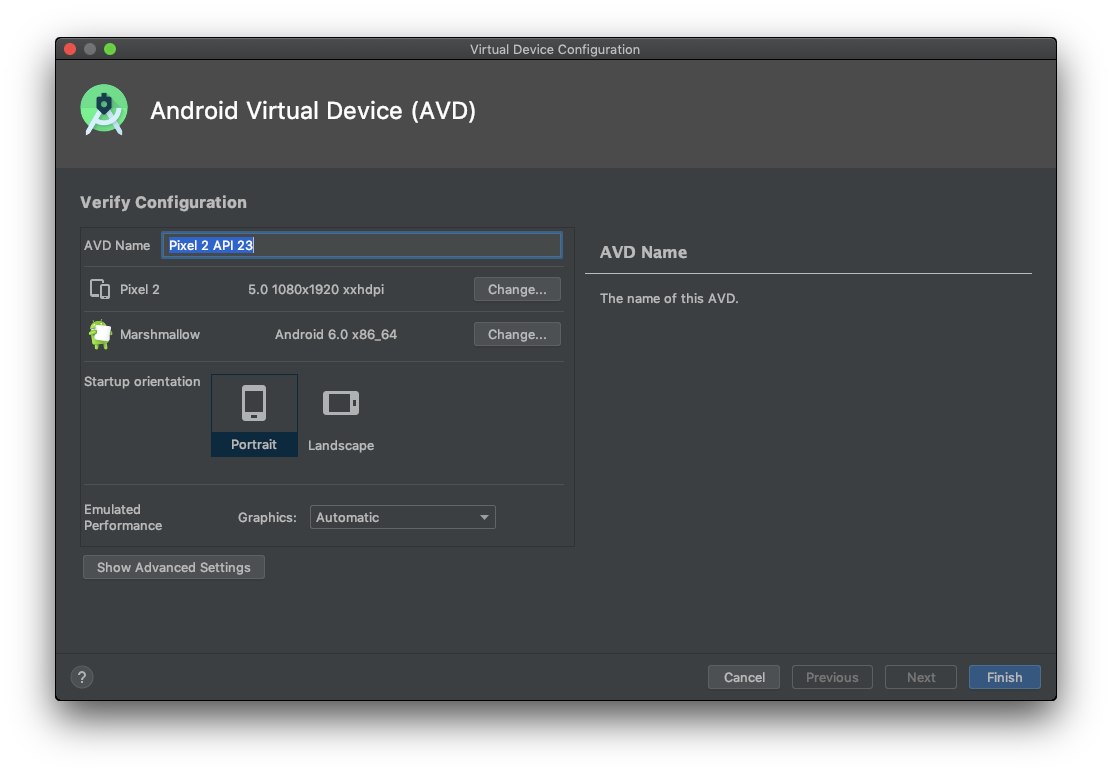1112x774 pixels.
Task: Click the 'Startup orientation' label
Action: point(142,382)
